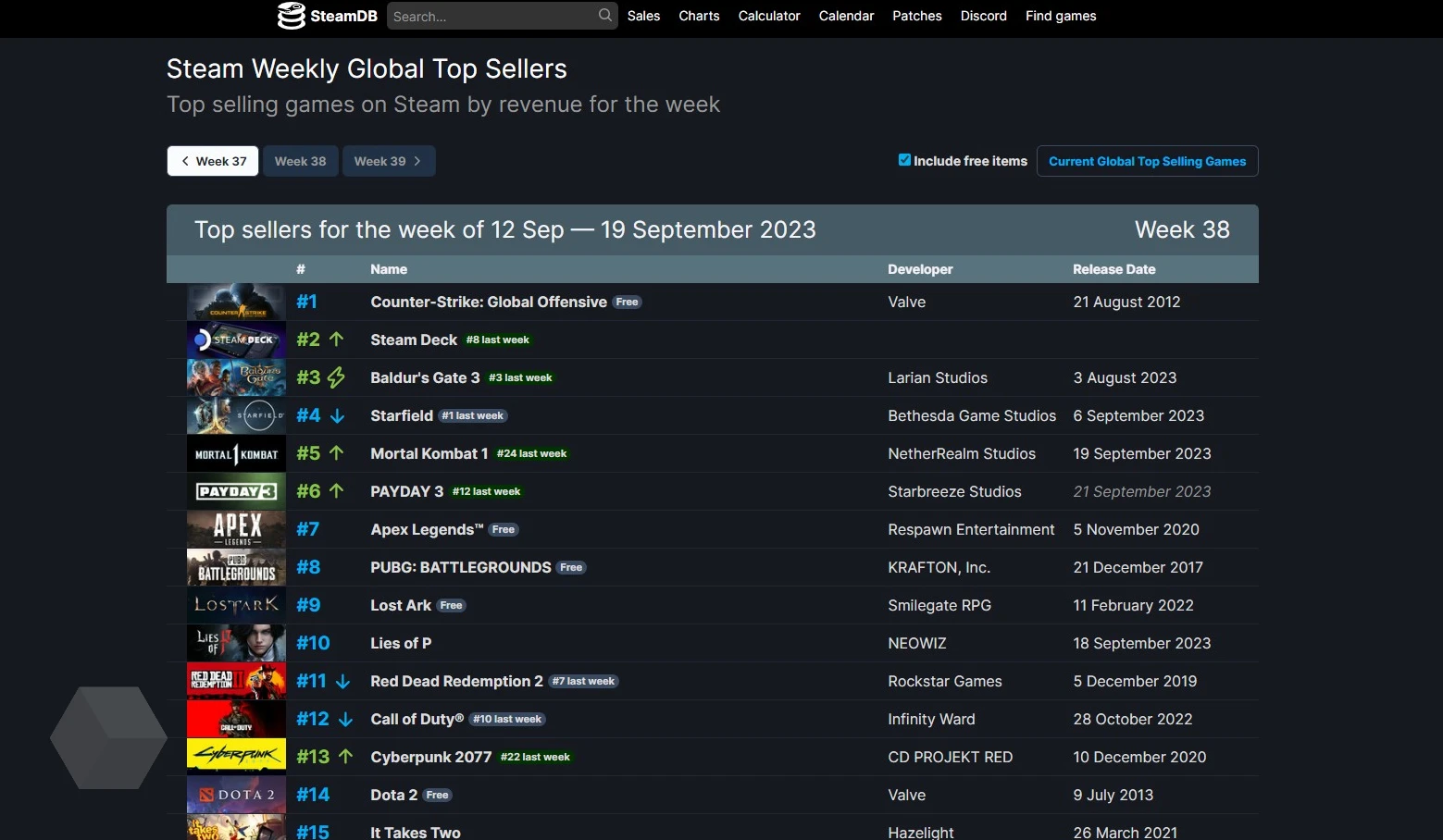Open Dota 2 name link
The height and width of the screenshot is (840, 1443).
point(393,795)
